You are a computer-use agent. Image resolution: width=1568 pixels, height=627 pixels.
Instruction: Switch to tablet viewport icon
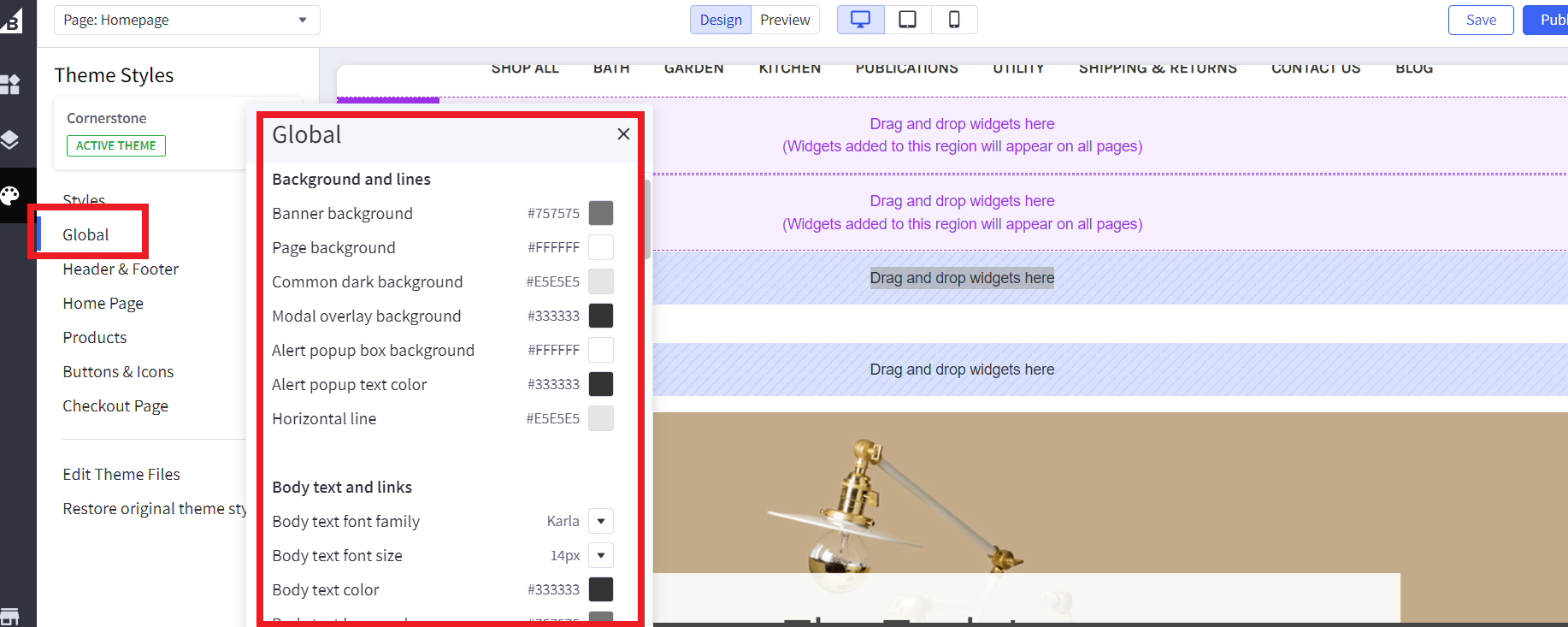(908, 20)
